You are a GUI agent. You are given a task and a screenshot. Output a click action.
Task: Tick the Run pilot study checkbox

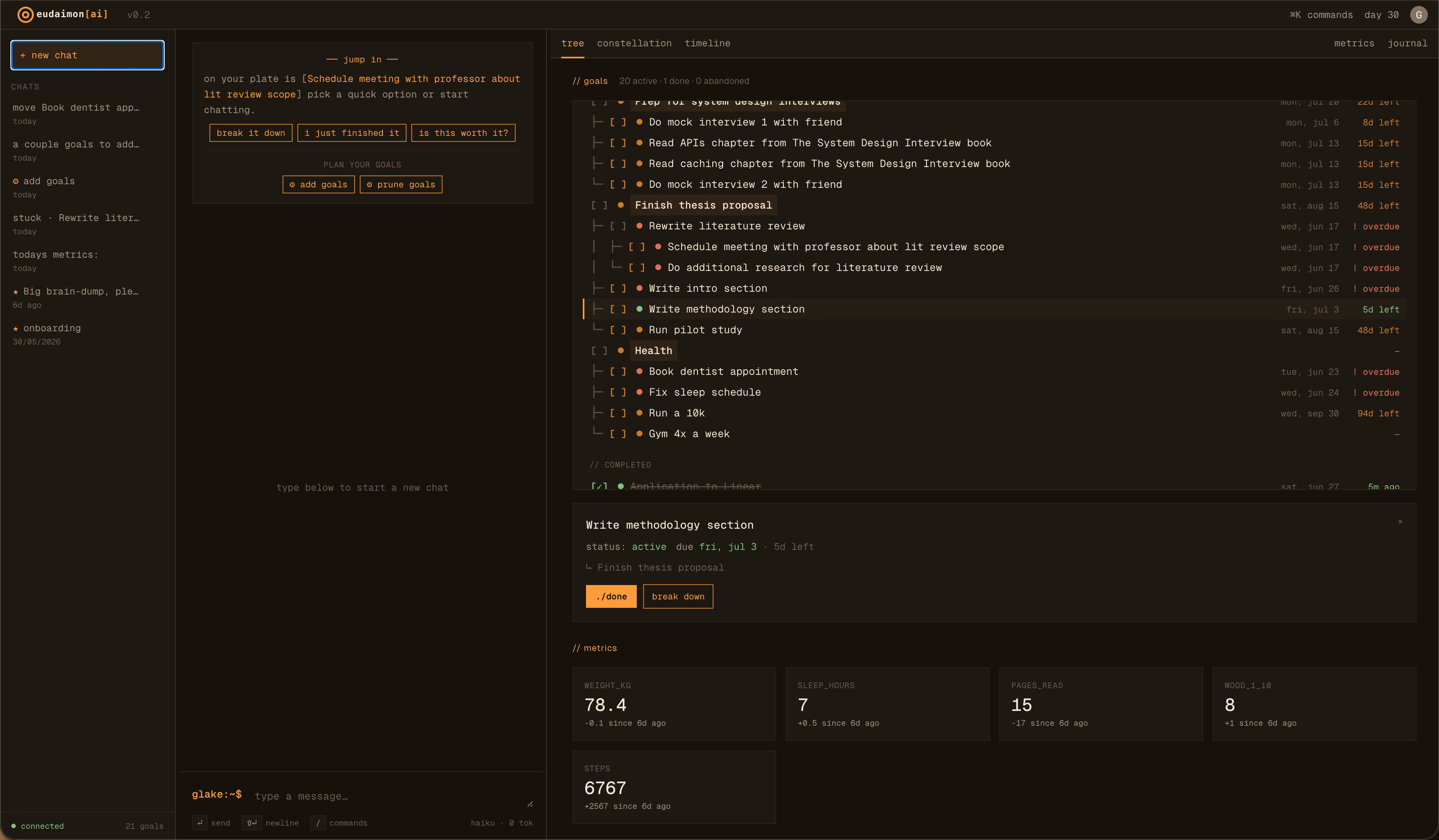pyautogui.click(x=618, y=330)
